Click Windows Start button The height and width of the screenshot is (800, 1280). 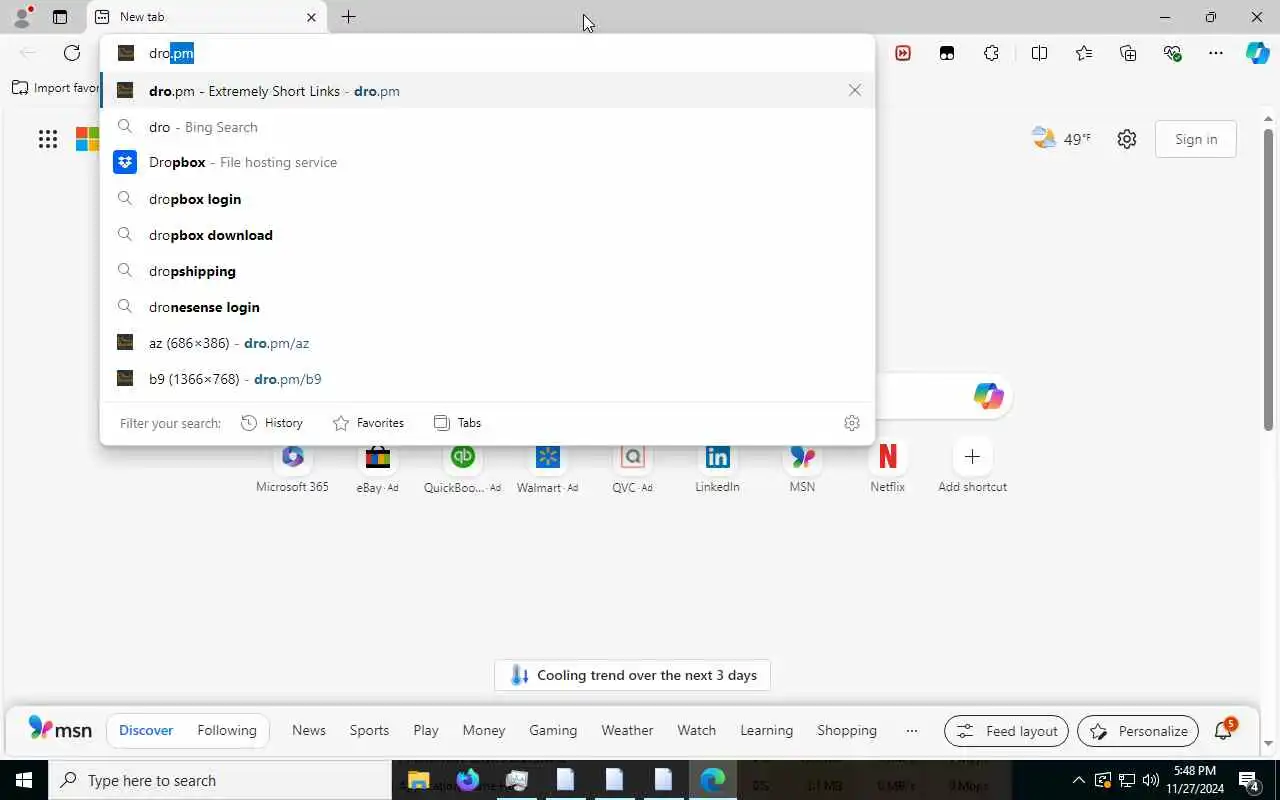[x=24, y=780]
